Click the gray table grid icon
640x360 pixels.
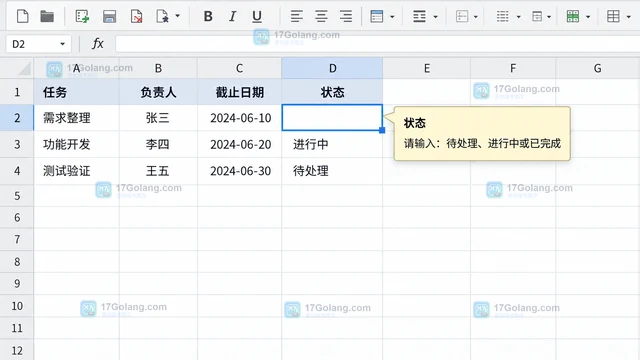(613, 16)
